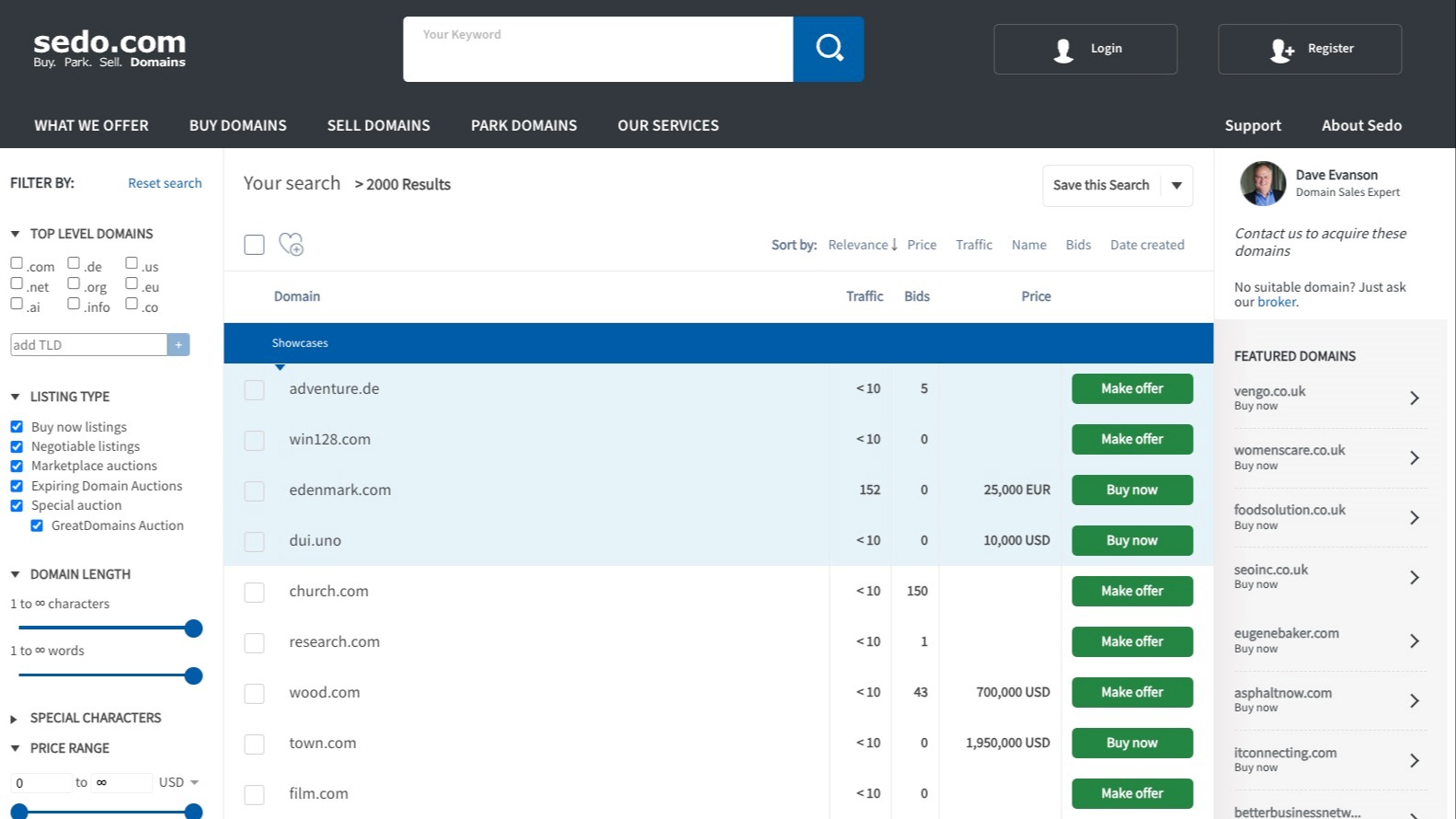This screenshot has width=1456, height=819.
Task: Open the Save this Search dropdown arrow
Action: 1176,186
